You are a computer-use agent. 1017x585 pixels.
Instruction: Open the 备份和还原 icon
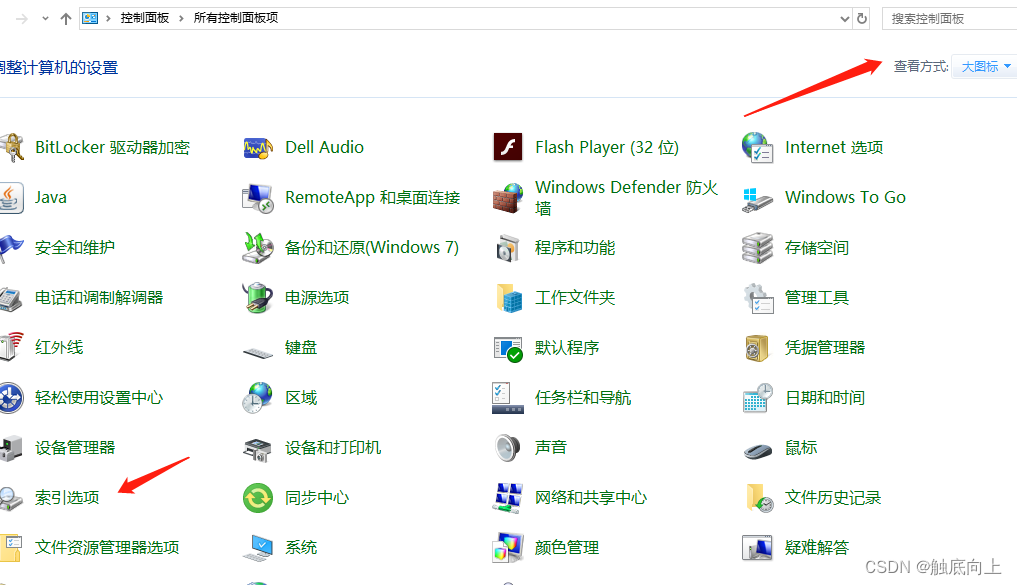(257, 248)
